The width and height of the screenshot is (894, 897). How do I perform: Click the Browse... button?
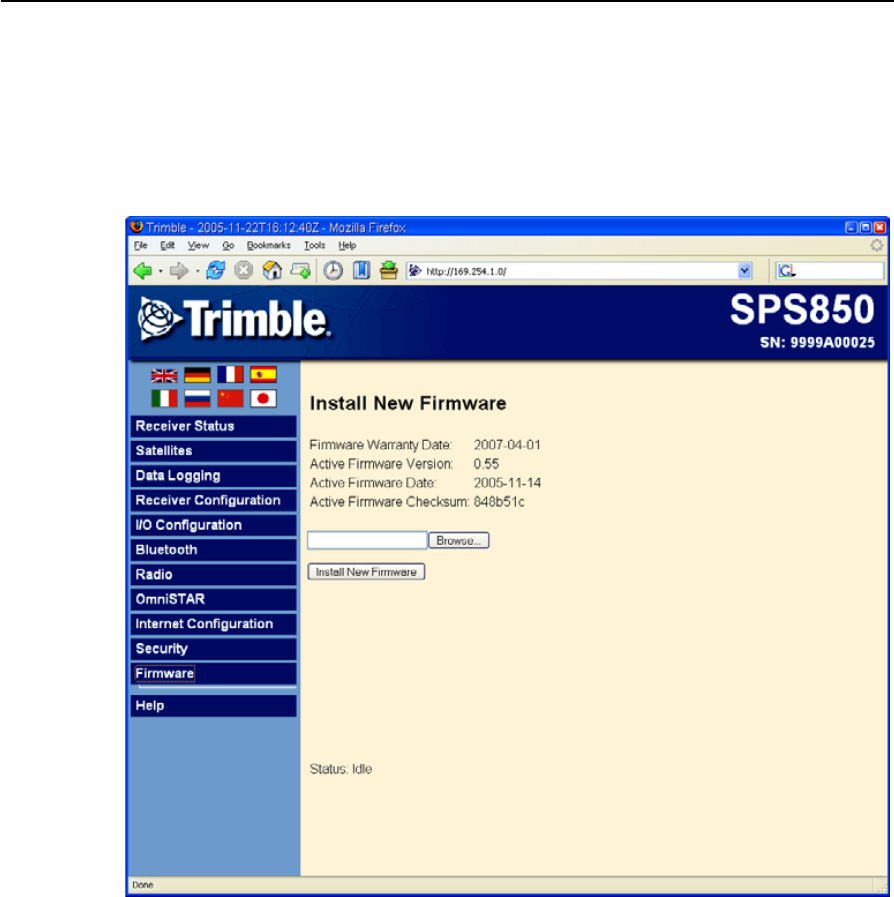pyautogui.click(x=459, y=541)
